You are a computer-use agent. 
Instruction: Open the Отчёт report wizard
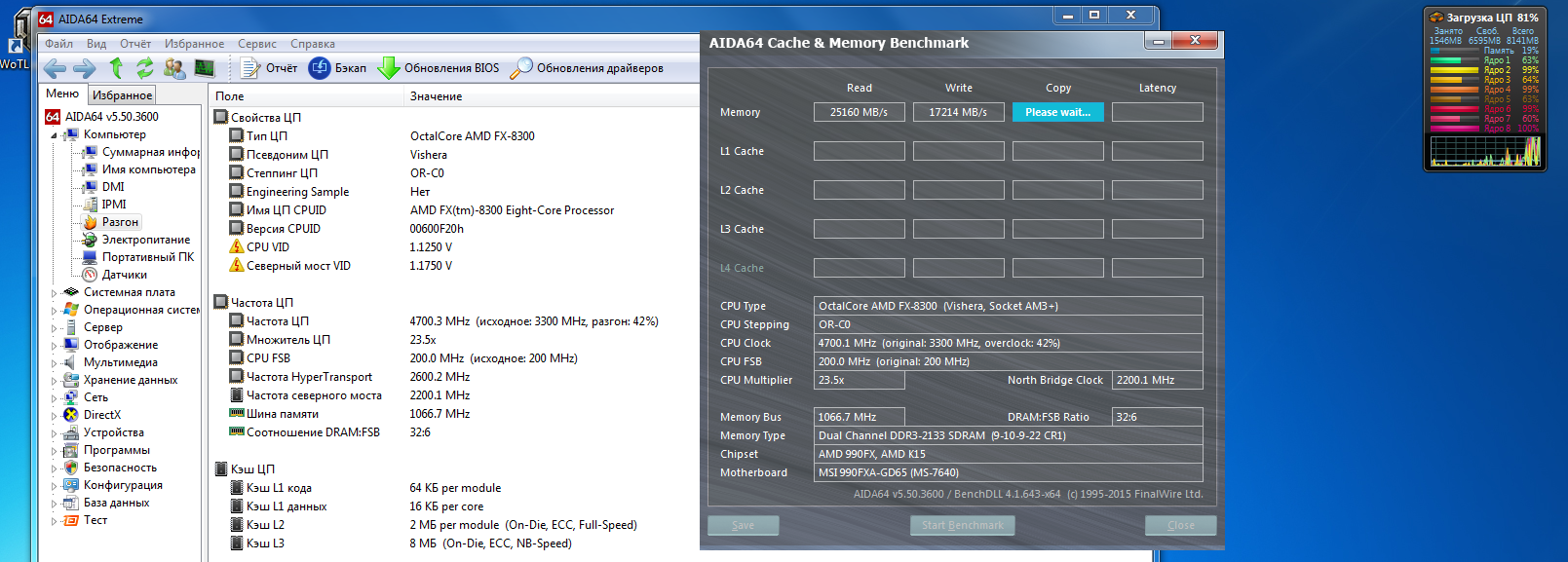coord(270,68)
